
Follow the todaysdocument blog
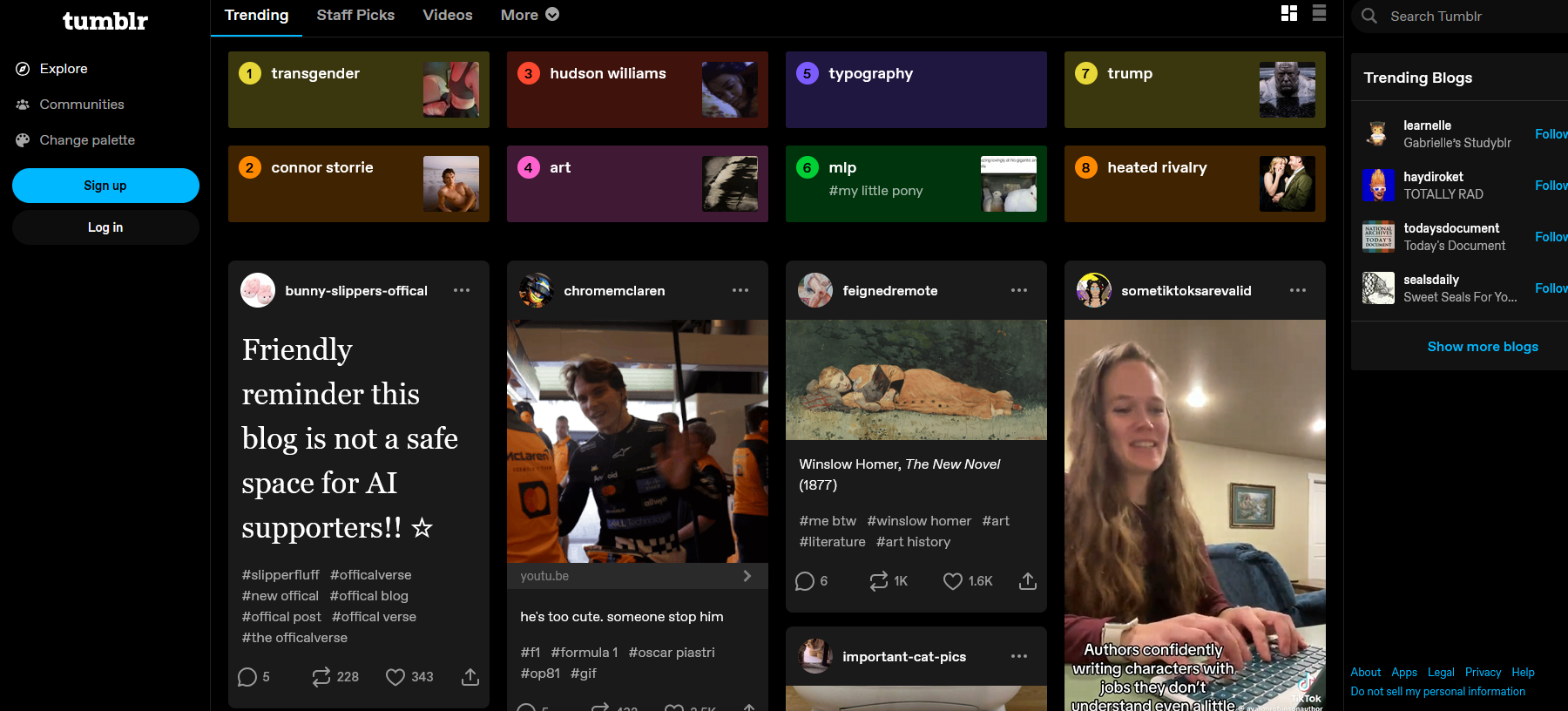click(x=1551, y=237)
